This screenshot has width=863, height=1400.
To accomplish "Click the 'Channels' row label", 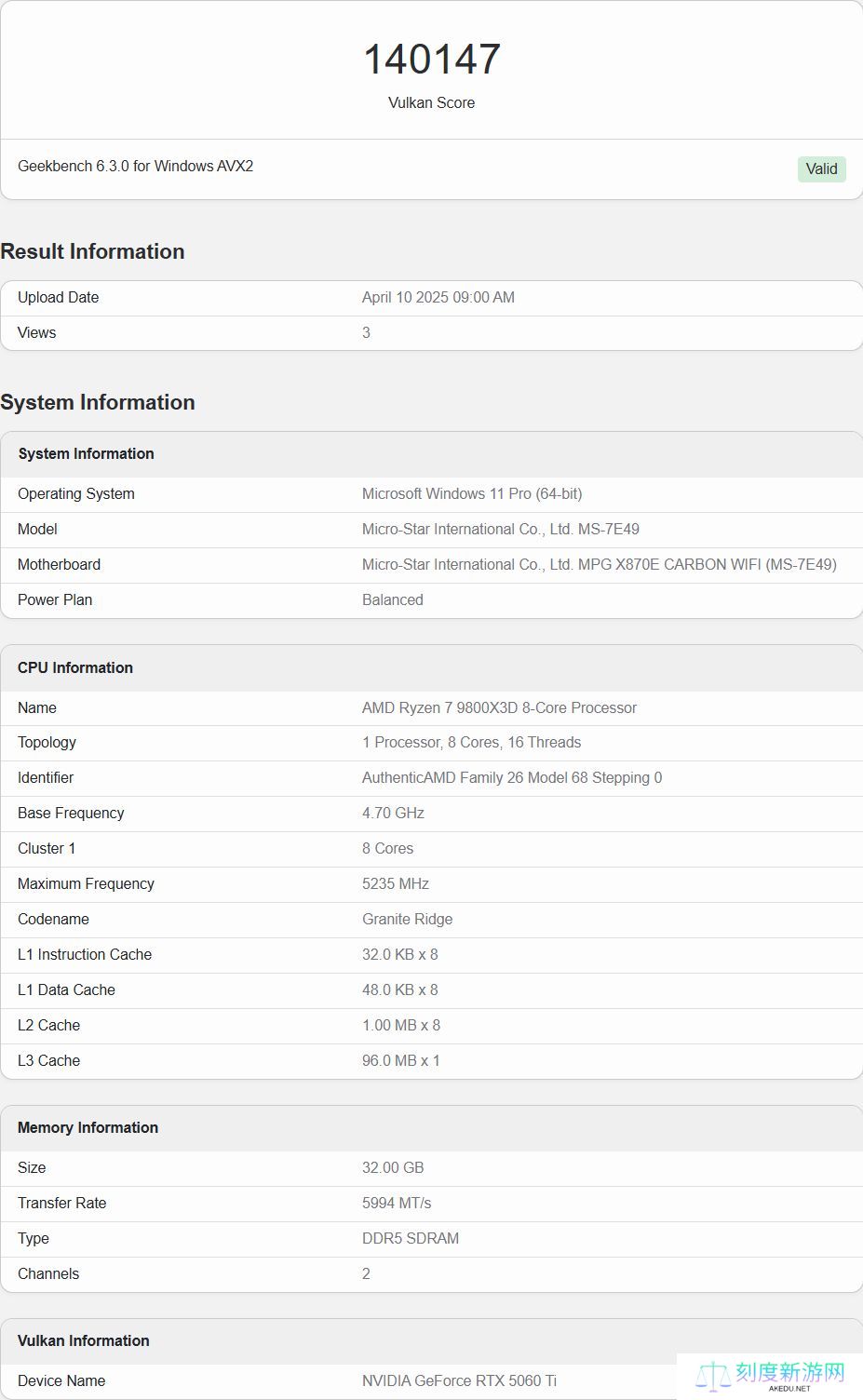I will (48, 1274).
